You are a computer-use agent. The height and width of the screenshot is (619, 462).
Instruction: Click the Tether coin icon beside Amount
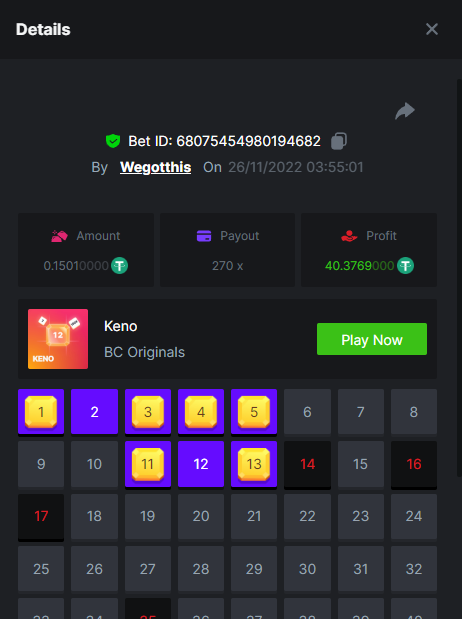click(x=119, y=265)
